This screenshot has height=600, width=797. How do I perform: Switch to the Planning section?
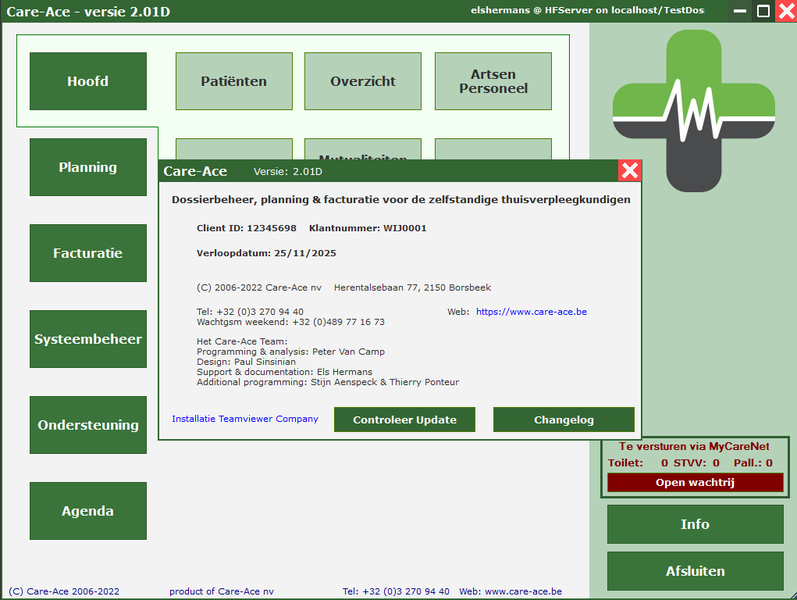[x=88, y=167]
